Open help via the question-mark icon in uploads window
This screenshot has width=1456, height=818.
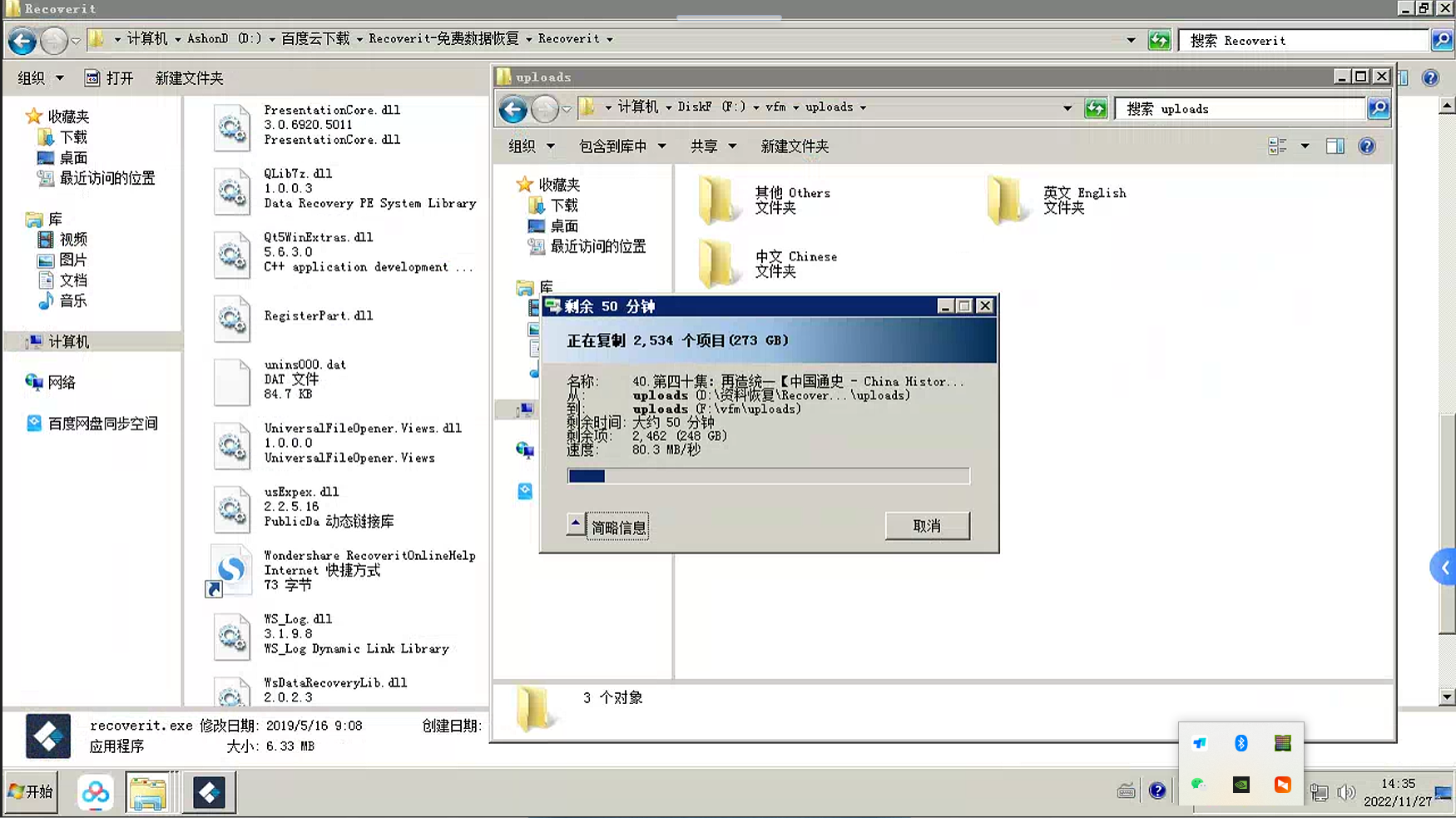pyautogui.click(x=1367, y=146)
